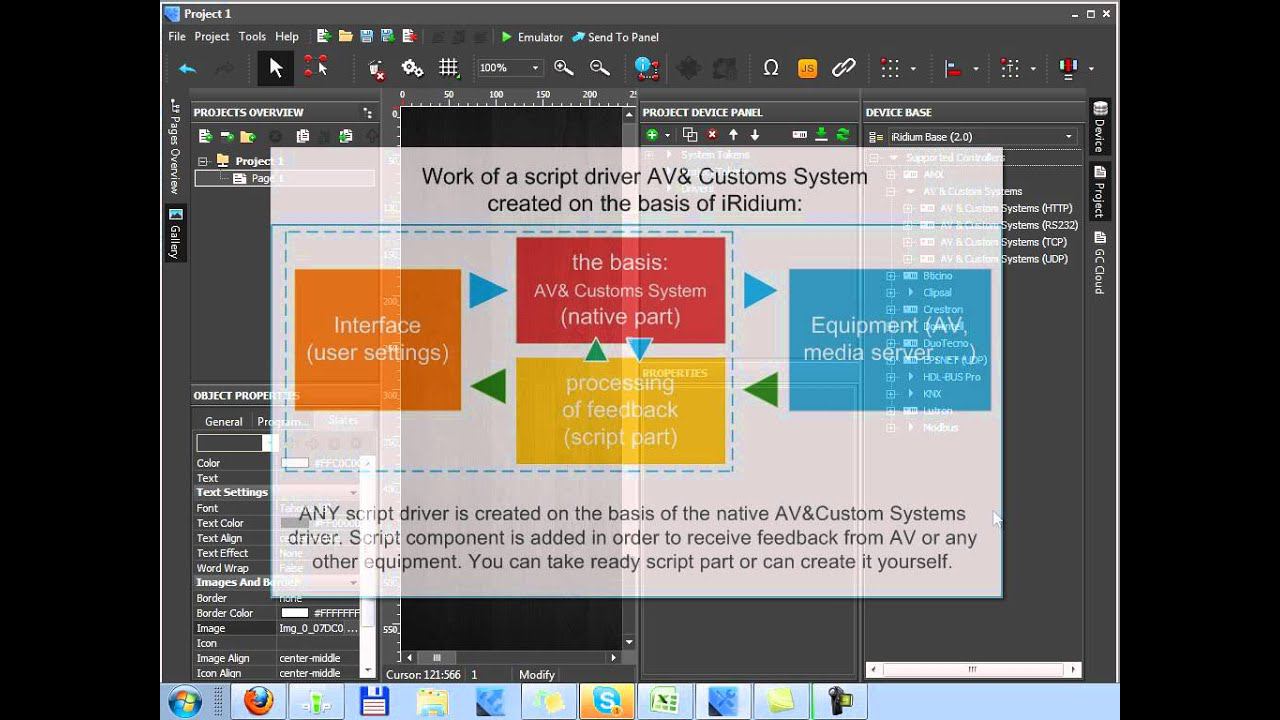The height and width of the screenshot is (720, 1280).
Task: Click the save-as floppy icon with green arrow
Action: click(x=387, y=37)
